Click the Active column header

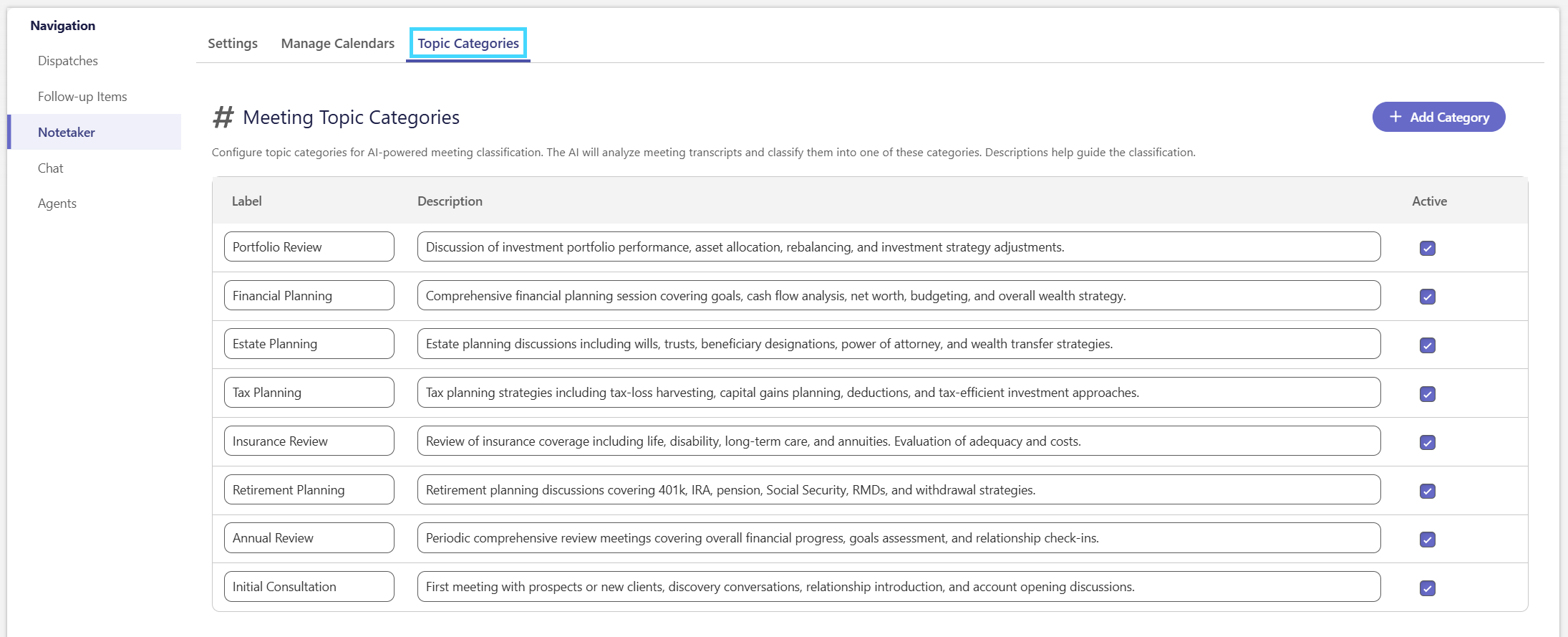(1429, 201)
